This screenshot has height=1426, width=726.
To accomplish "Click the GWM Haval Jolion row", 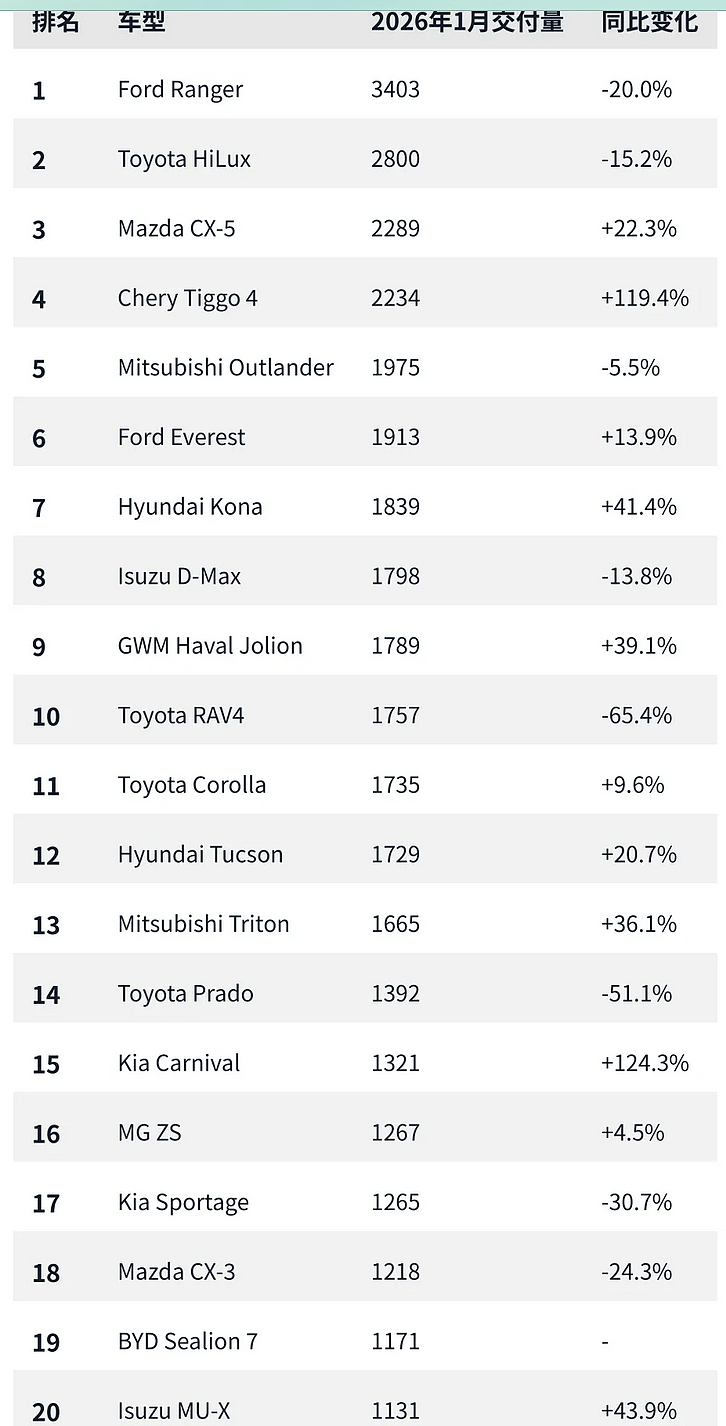I will tap(365, 645).
